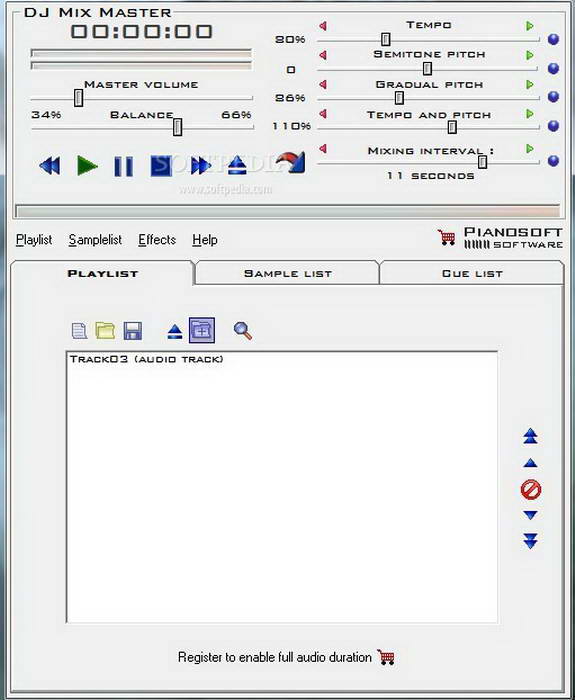The width and height of the screenshot is (575, 700).
Task: Click the Semitone pitch slider handle
Action: pos(427,68)
